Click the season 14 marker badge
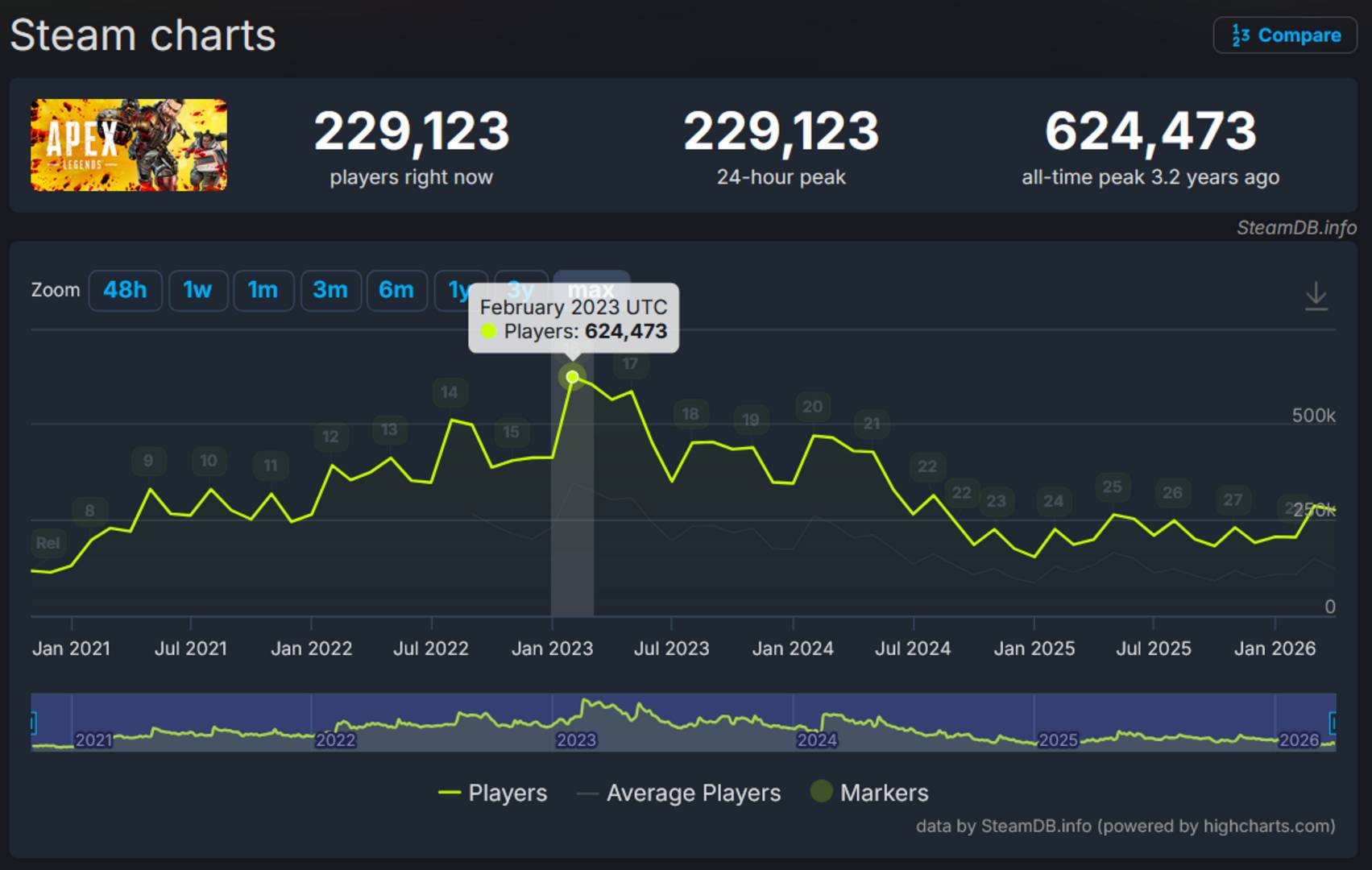This screenshot has width=1372, height=870. coord(450,392)
